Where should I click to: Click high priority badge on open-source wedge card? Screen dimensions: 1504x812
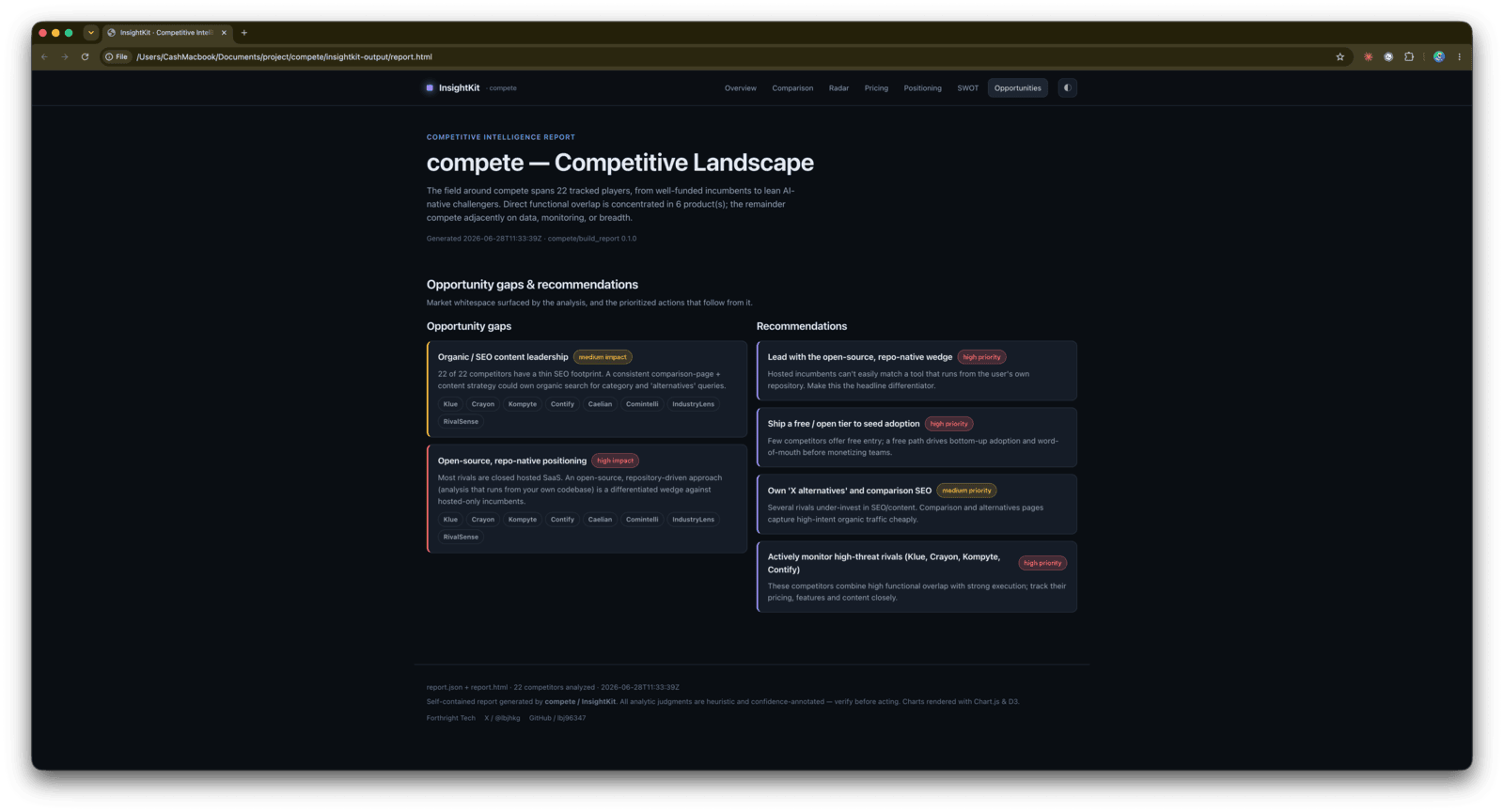(x=981, y=357)
